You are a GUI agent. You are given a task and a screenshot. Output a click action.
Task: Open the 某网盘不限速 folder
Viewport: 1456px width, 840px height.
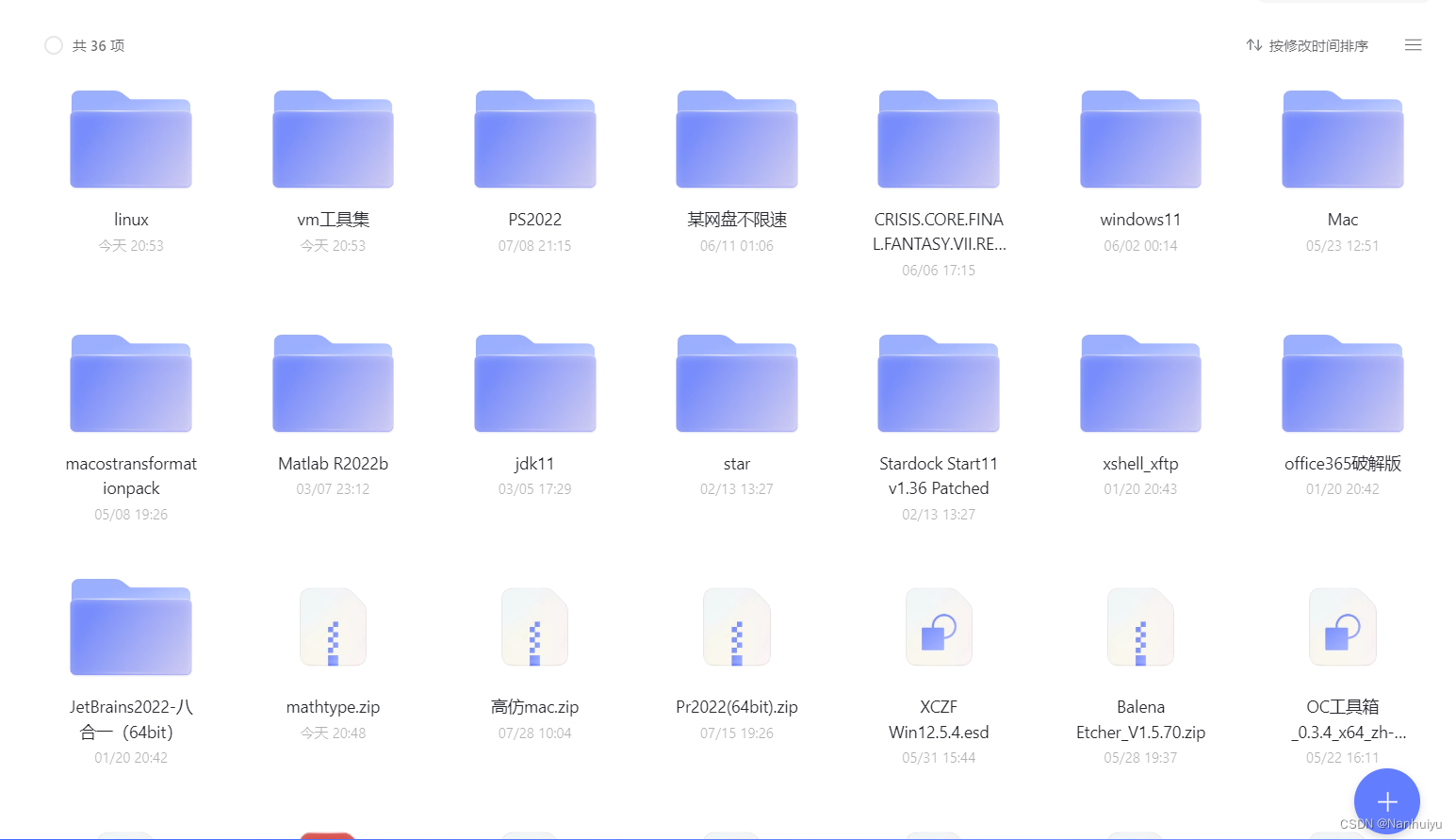point(737,140)
